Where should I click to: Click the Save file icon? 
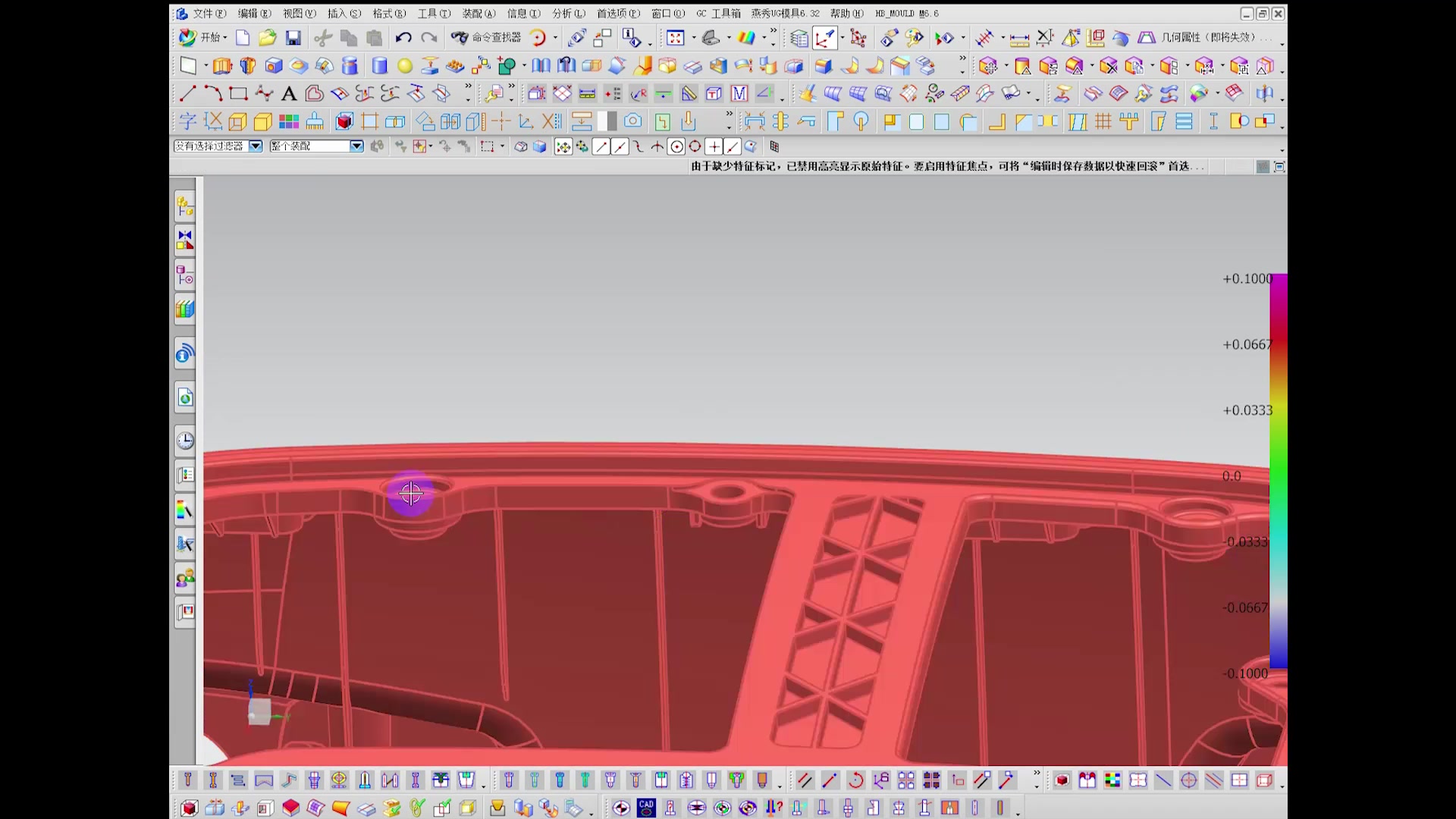[293, 38]
